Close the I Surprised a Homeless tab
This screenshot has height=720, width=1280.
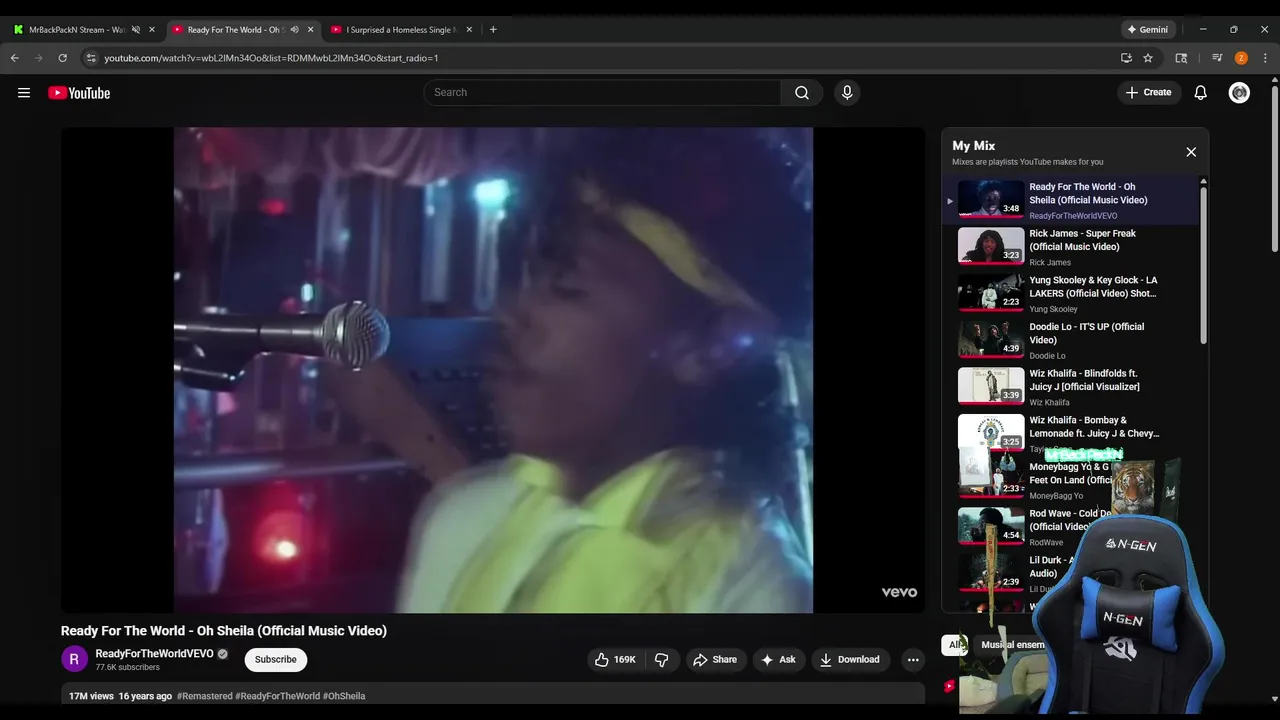click(469, 30)
